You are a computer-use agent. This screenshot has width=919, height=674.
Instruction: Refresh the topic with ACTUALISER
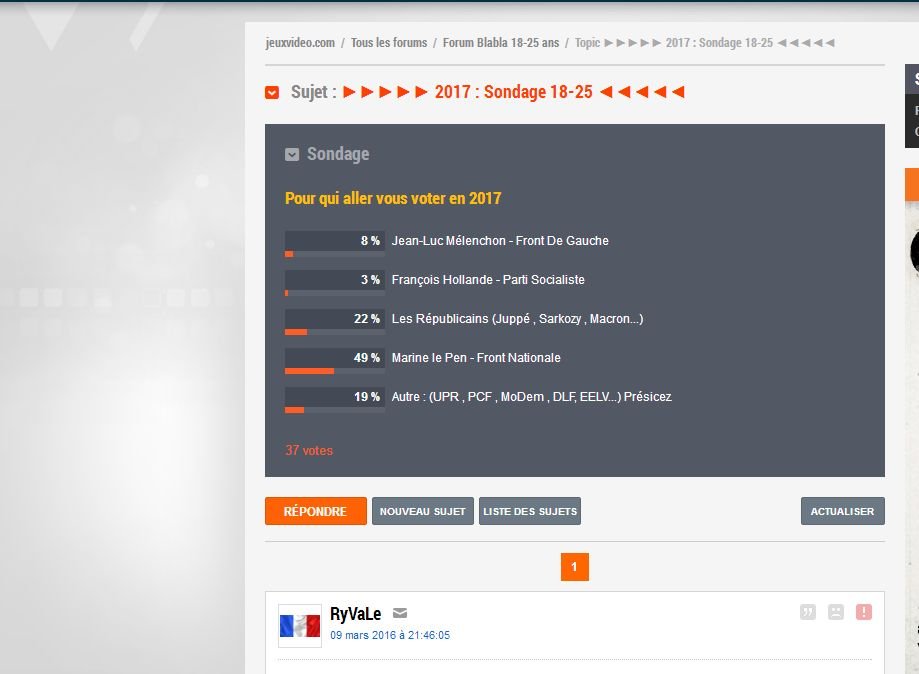843,511
